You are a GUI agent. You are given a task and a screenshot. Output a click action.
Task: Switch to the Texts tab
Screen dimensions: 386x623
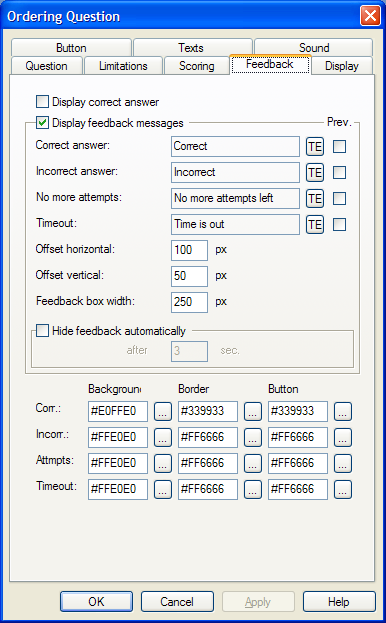pyautogui.click(x=193, y=48)
